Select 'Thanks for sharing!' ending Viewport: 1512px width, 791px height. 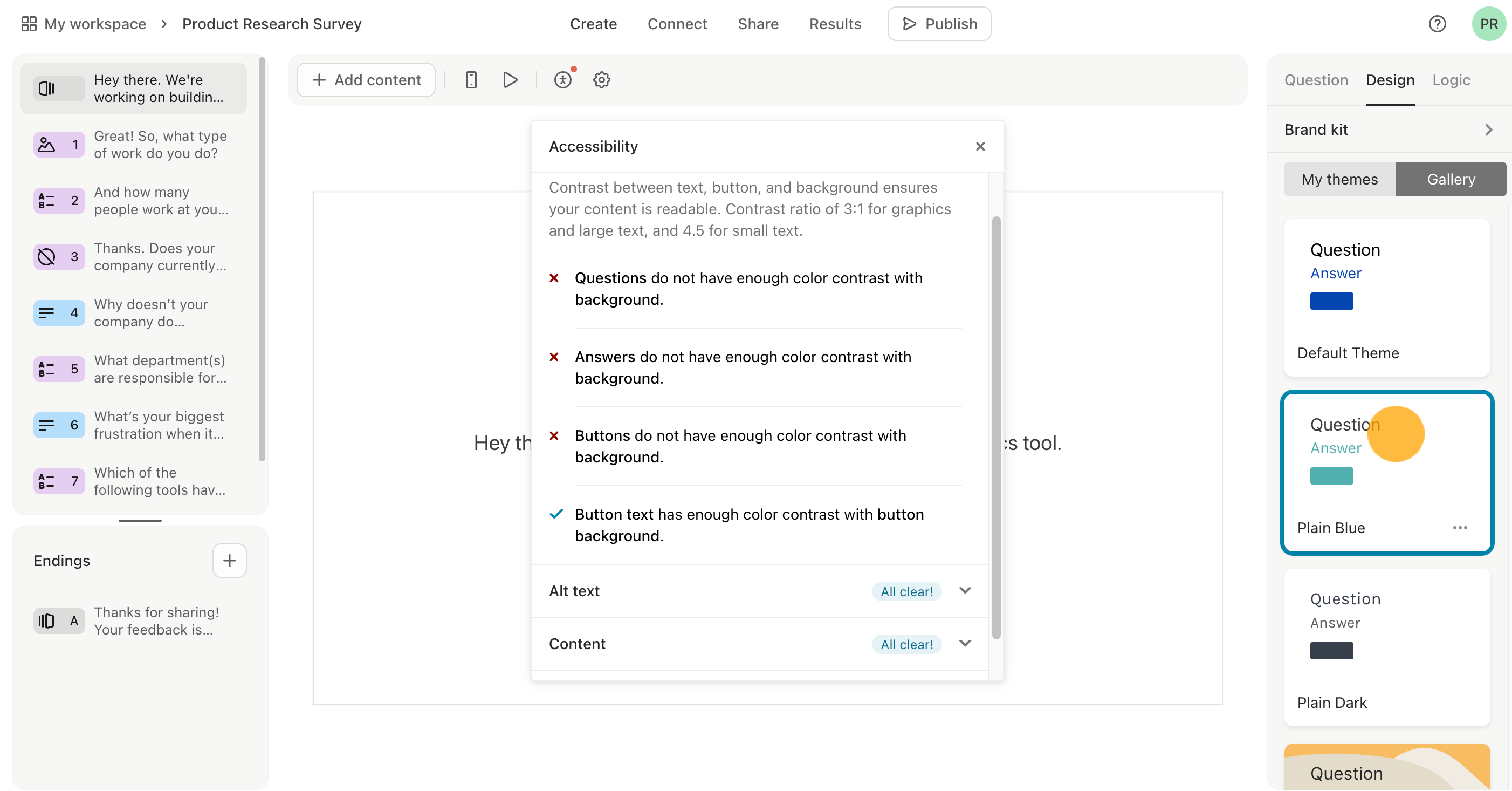134,620
